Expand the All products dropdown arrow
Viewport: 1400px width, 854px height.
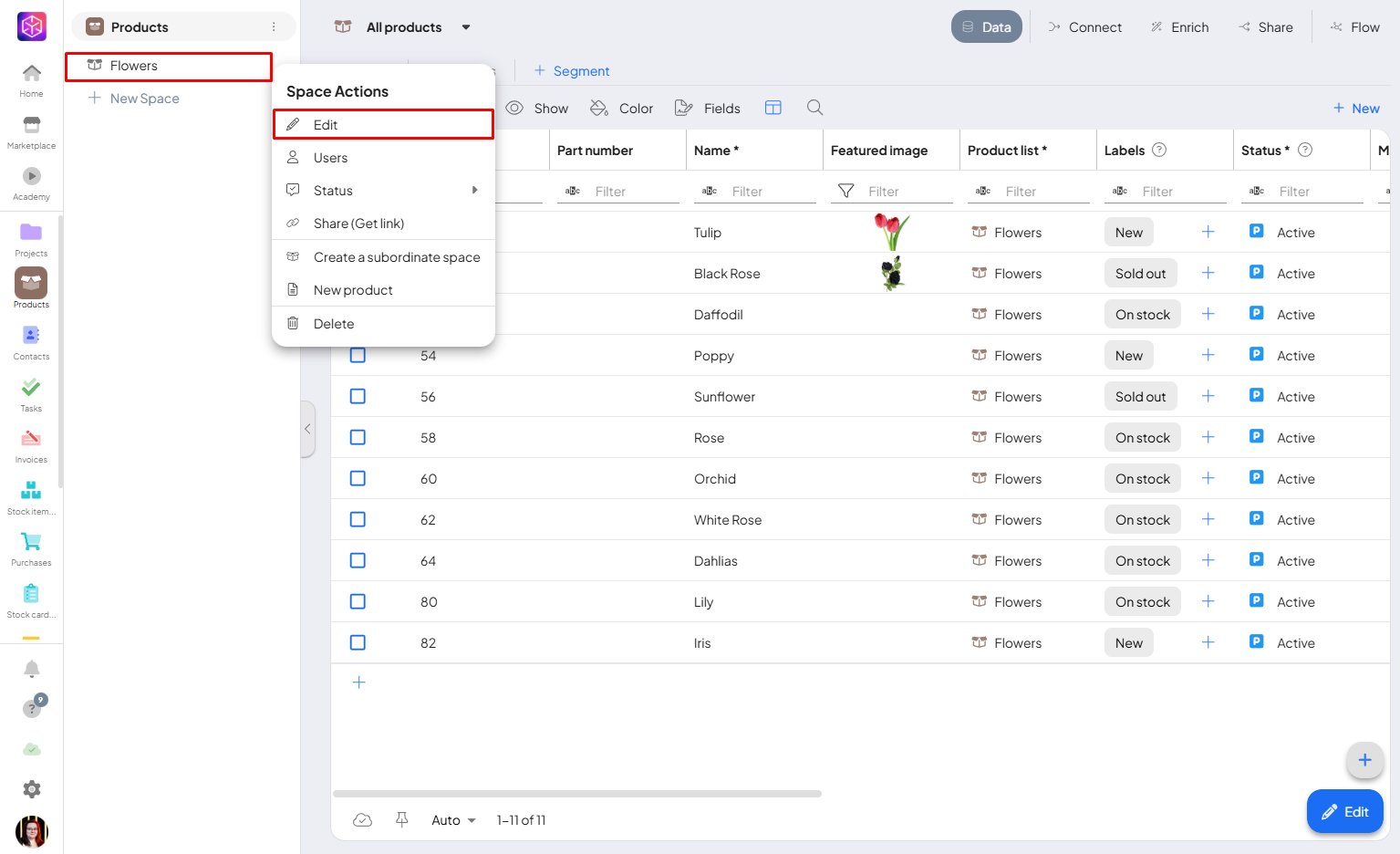pos(466,27)
